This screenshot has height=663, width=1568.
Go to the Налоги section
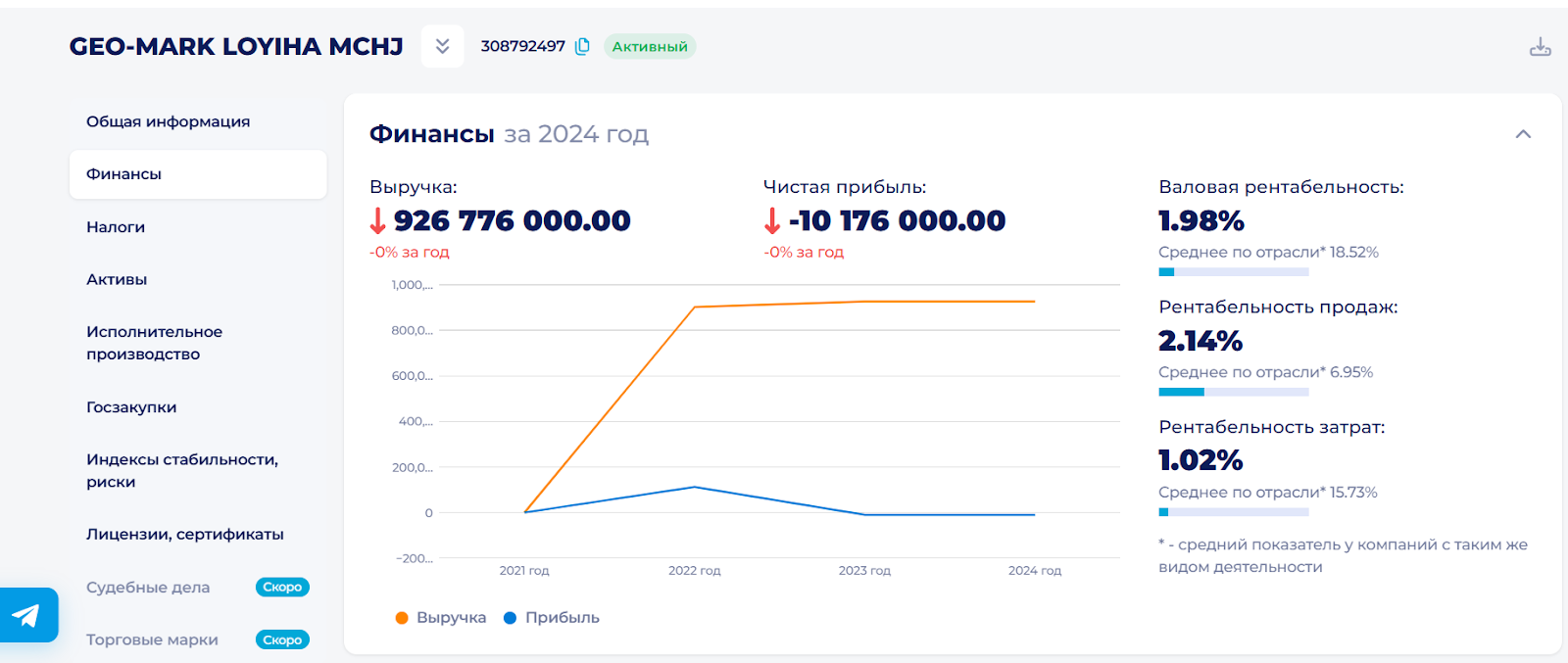click(x=116, y=227)
